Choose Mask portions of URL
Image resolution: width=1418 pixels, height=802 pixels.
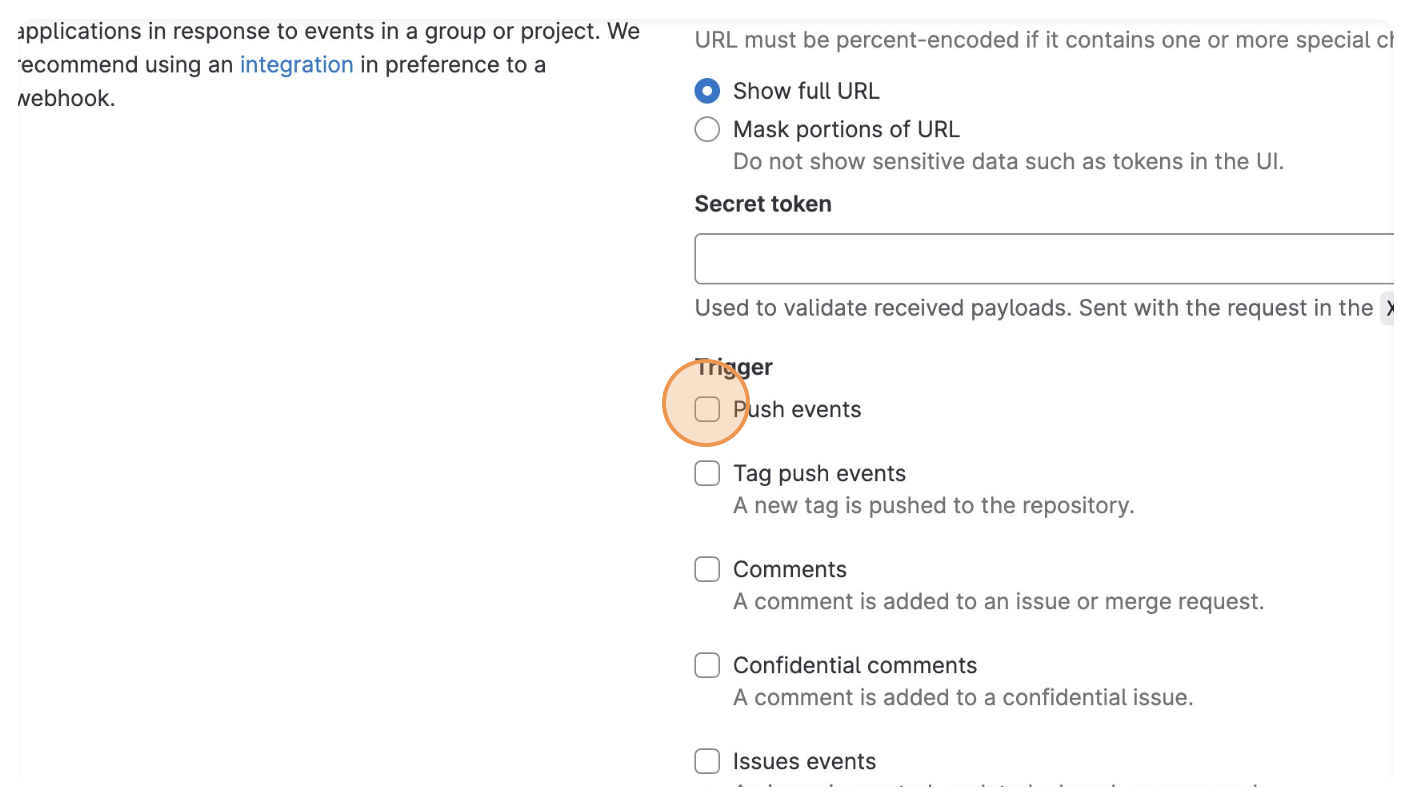(707, 129)
